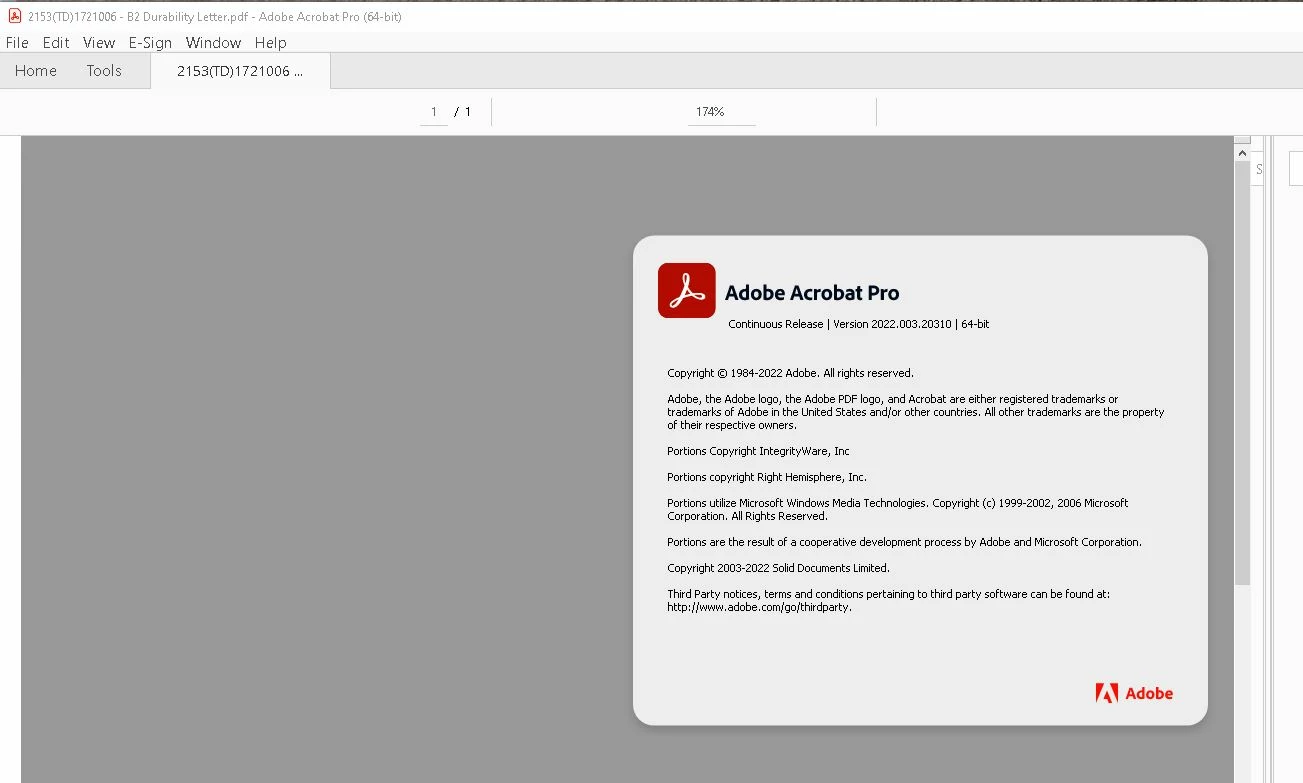1303x783 pixels.
Task: Click the red Adobe logo in About dialog
Action: (1134, 693)
